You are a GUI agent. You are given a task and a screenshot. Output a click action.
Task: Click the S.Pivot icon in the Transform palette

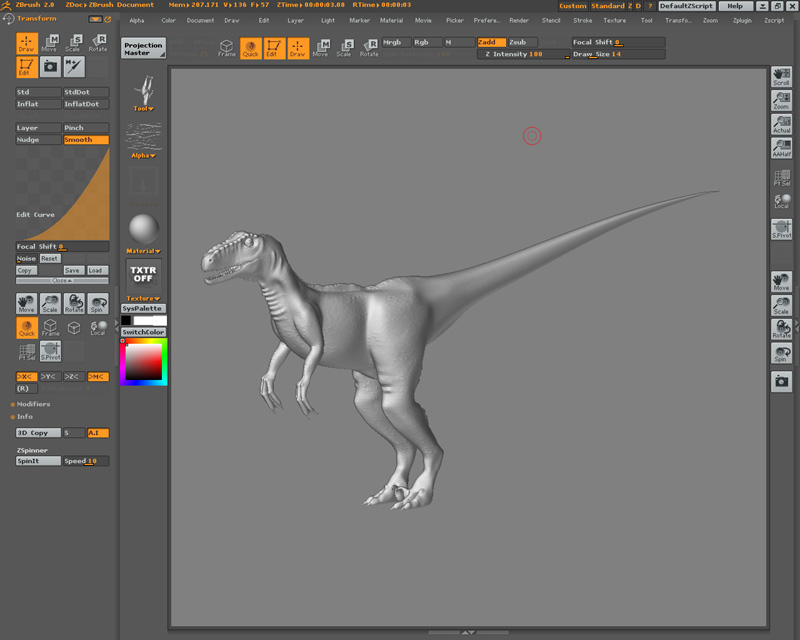(50, 351)
